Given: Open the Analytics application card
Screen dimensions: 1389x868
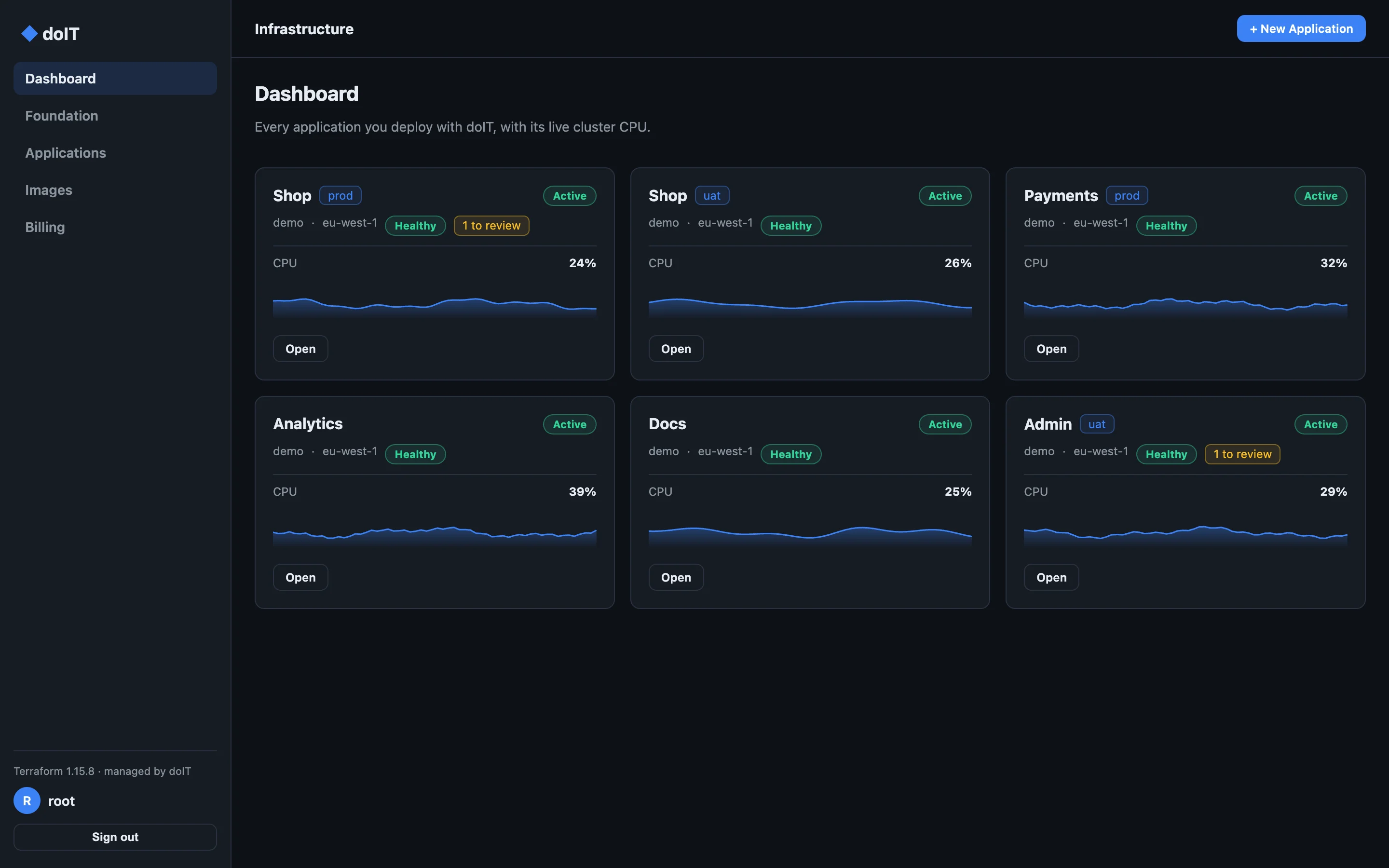Looking at the screenshot, I should 300,577.
